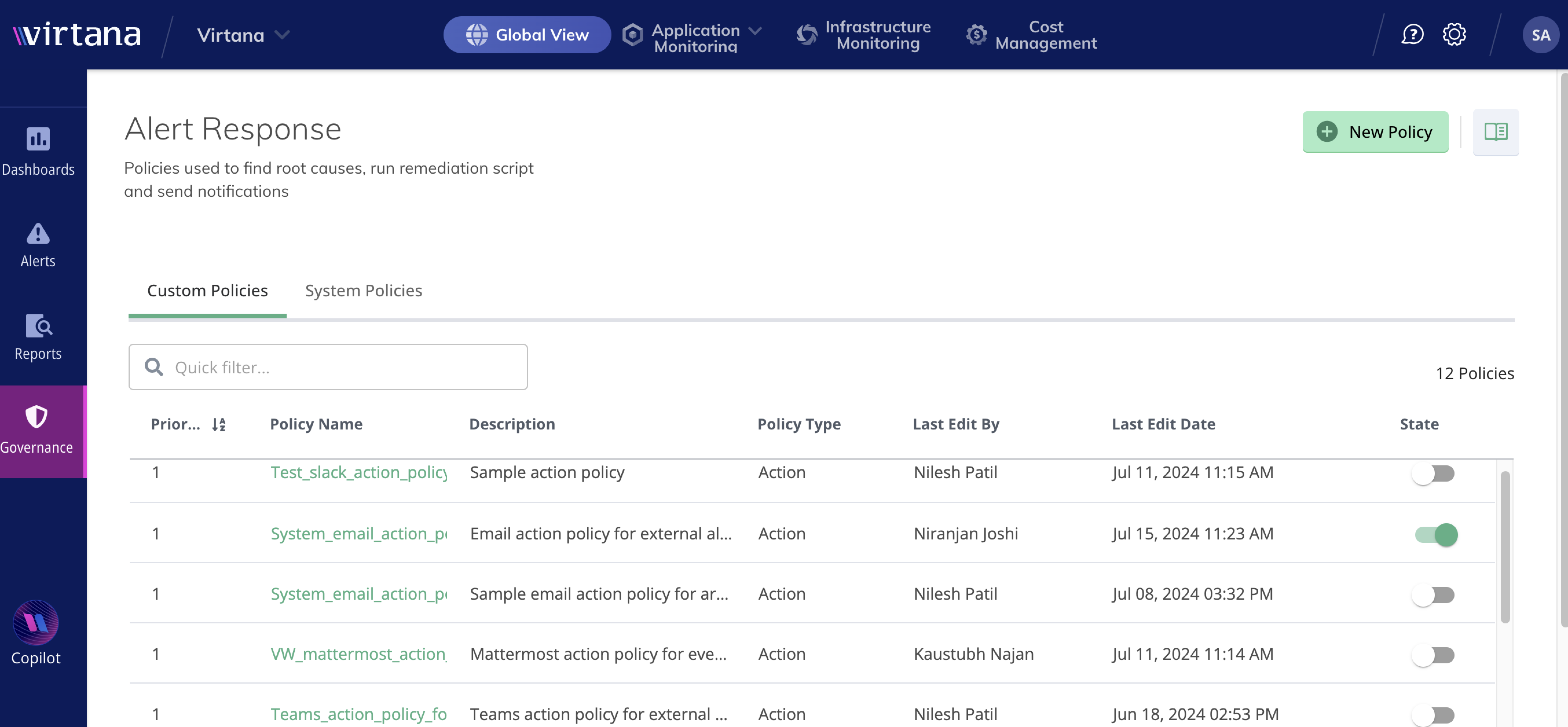Toggle state for Jul 08 System_email policy
This screenshot has width=1568, height=727.
(1433, 595)
